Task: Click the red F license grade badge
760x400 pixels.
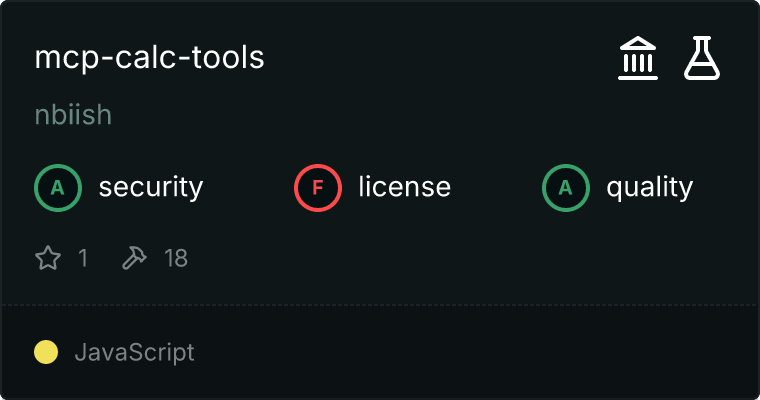Action: [317, 187]
